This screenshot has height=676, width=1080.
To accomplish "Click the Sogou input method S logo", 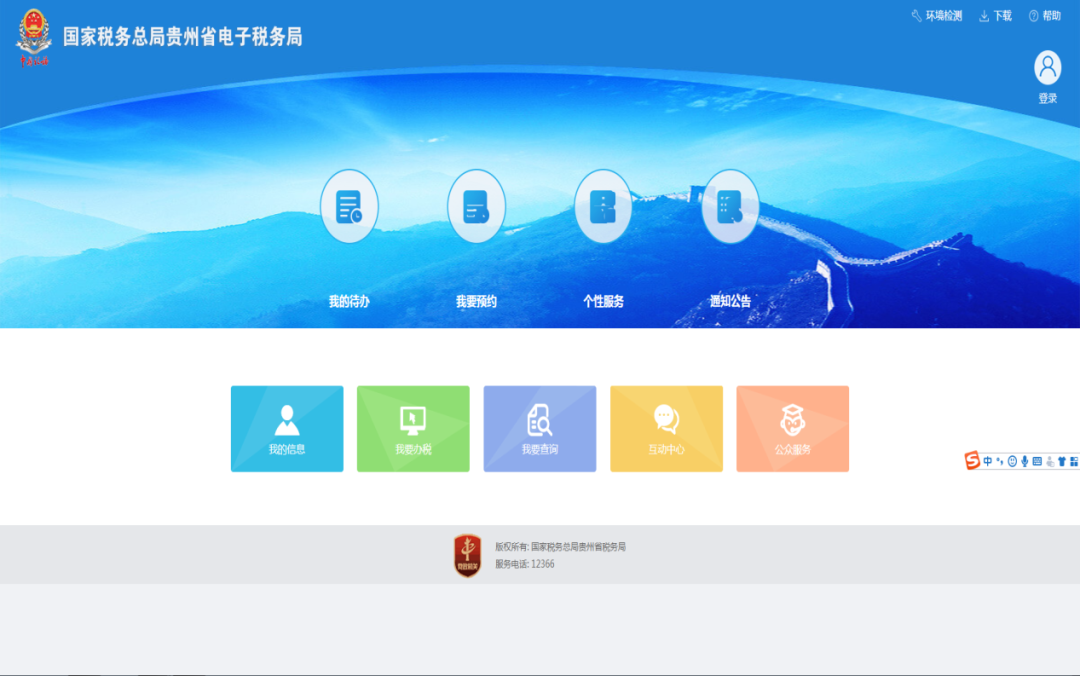I will (x=973, y=460).
